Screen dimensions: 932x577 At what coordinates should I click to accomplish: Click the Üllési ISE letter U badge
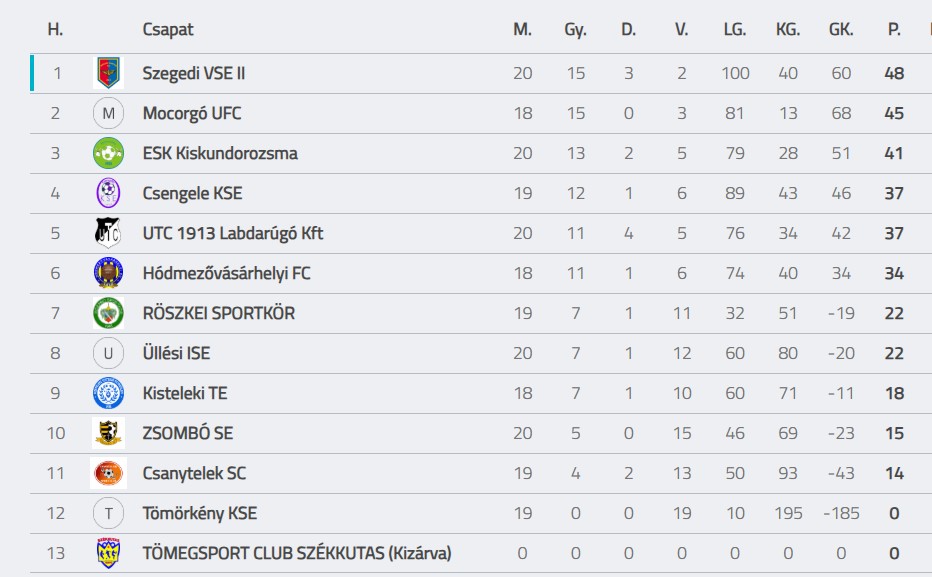(x=108, y=353)
